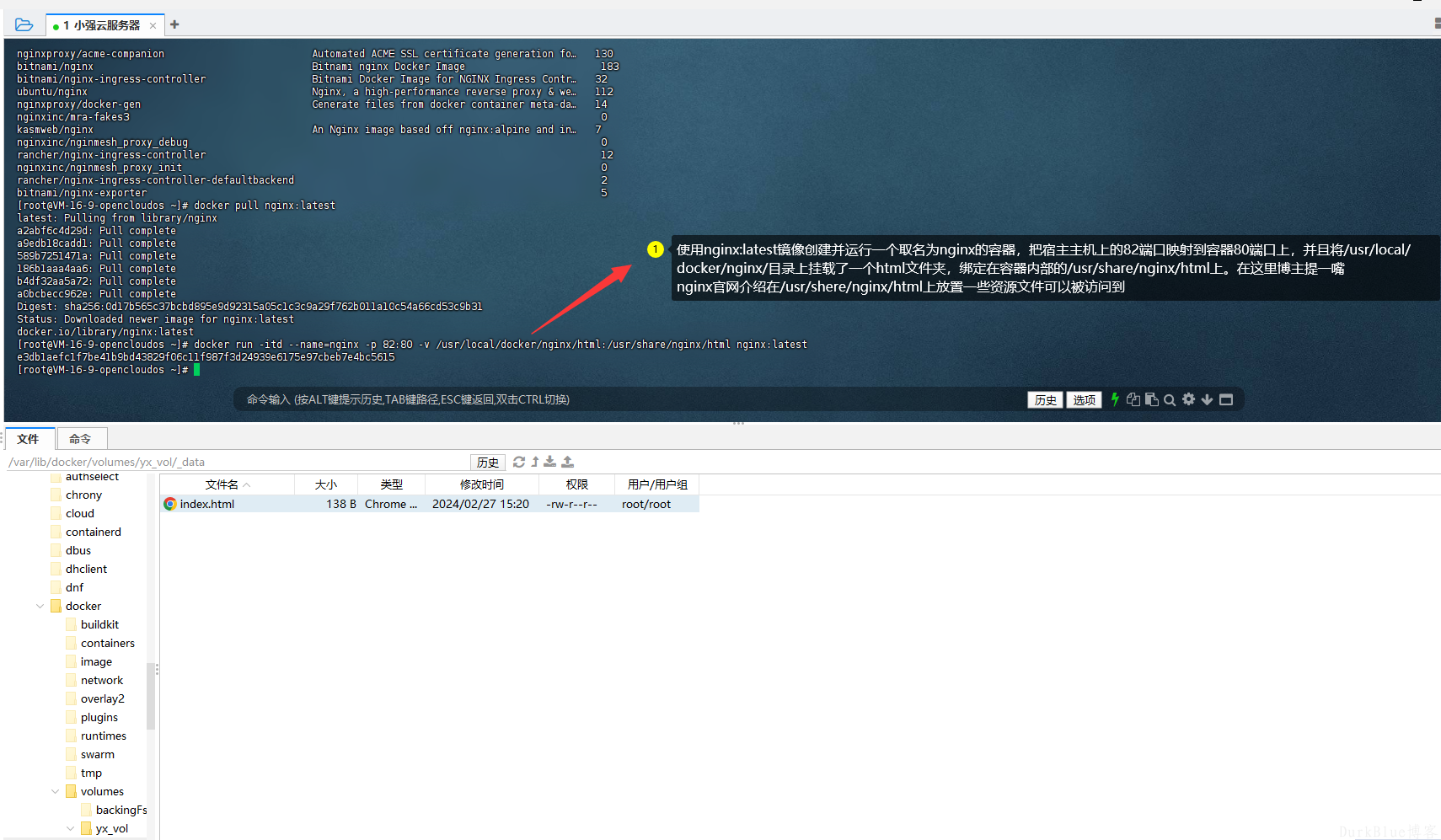Sort files by 文件名 column

(228, 484)
